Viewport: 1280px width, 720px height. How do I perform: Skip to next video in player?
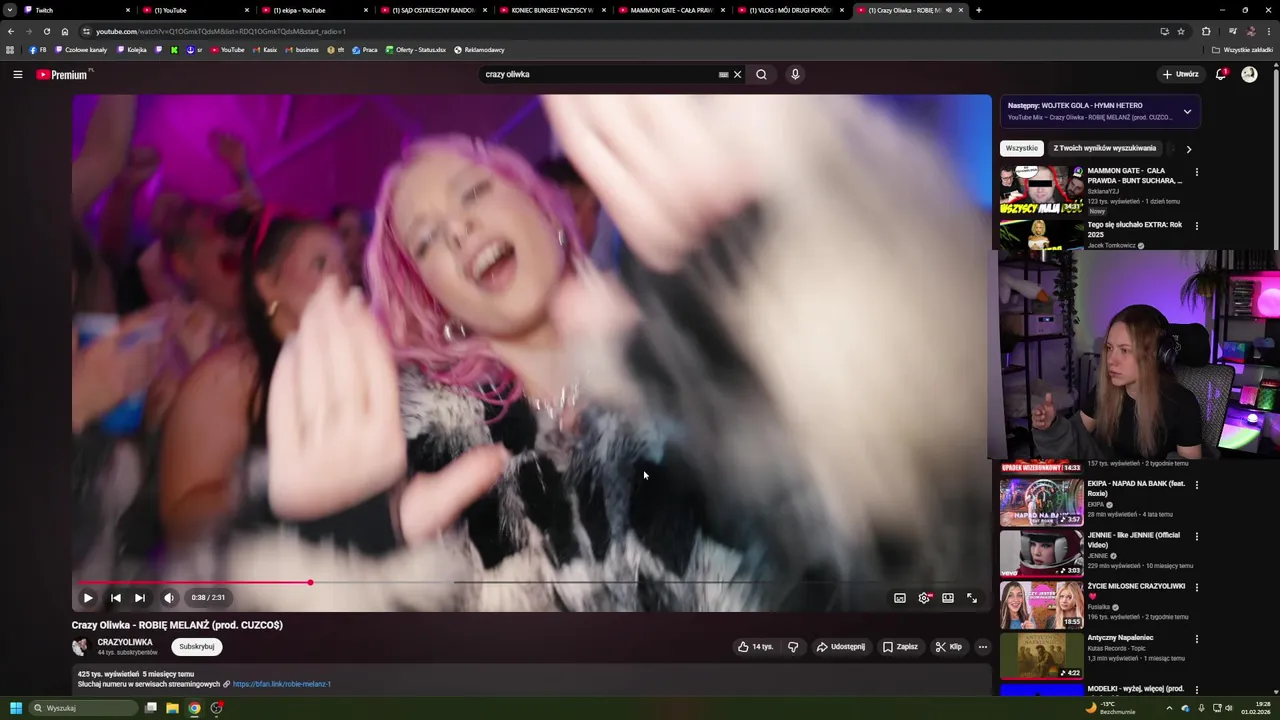(140, 598)
